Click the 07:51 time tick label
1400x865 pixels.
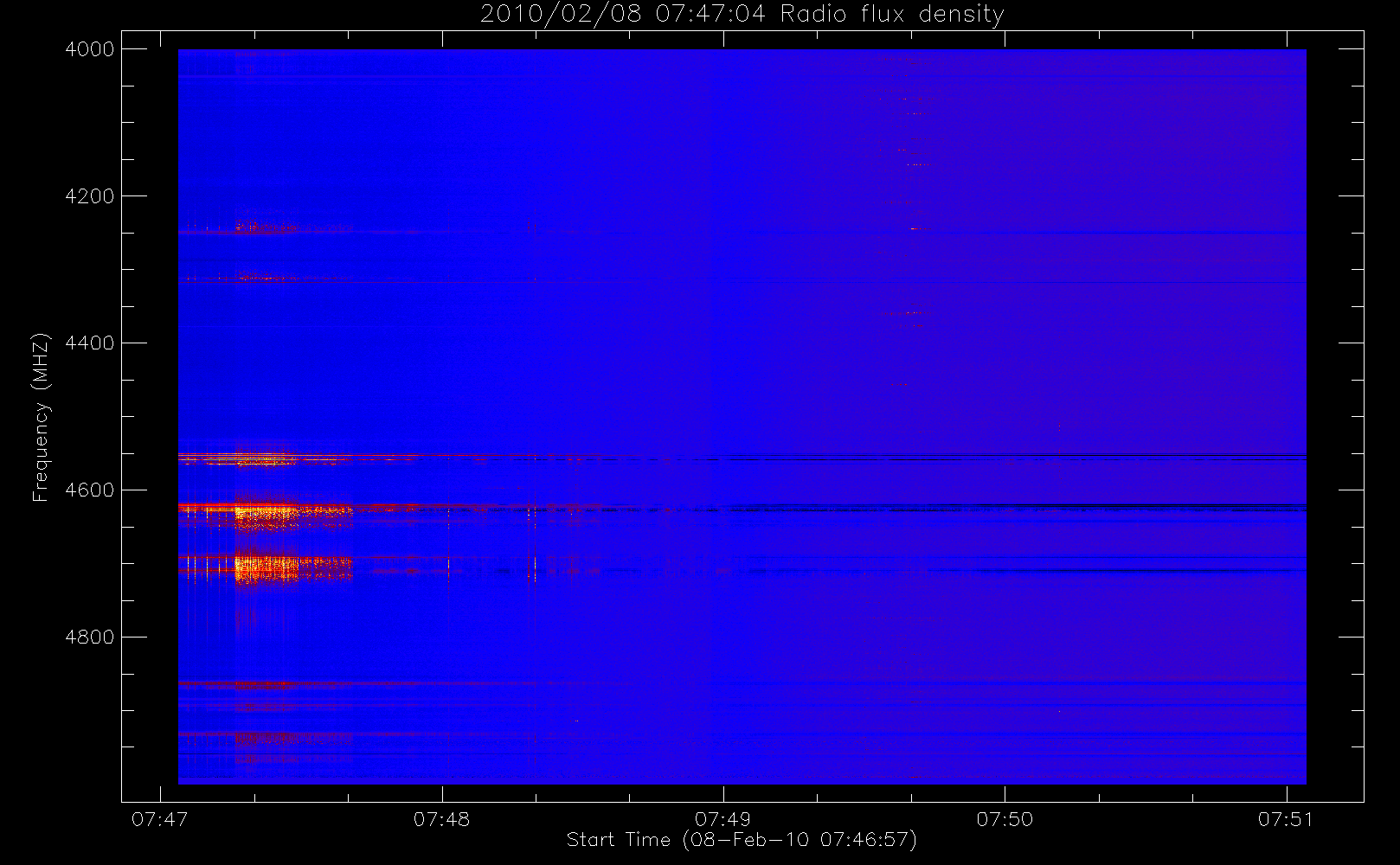click(1286, 819)
